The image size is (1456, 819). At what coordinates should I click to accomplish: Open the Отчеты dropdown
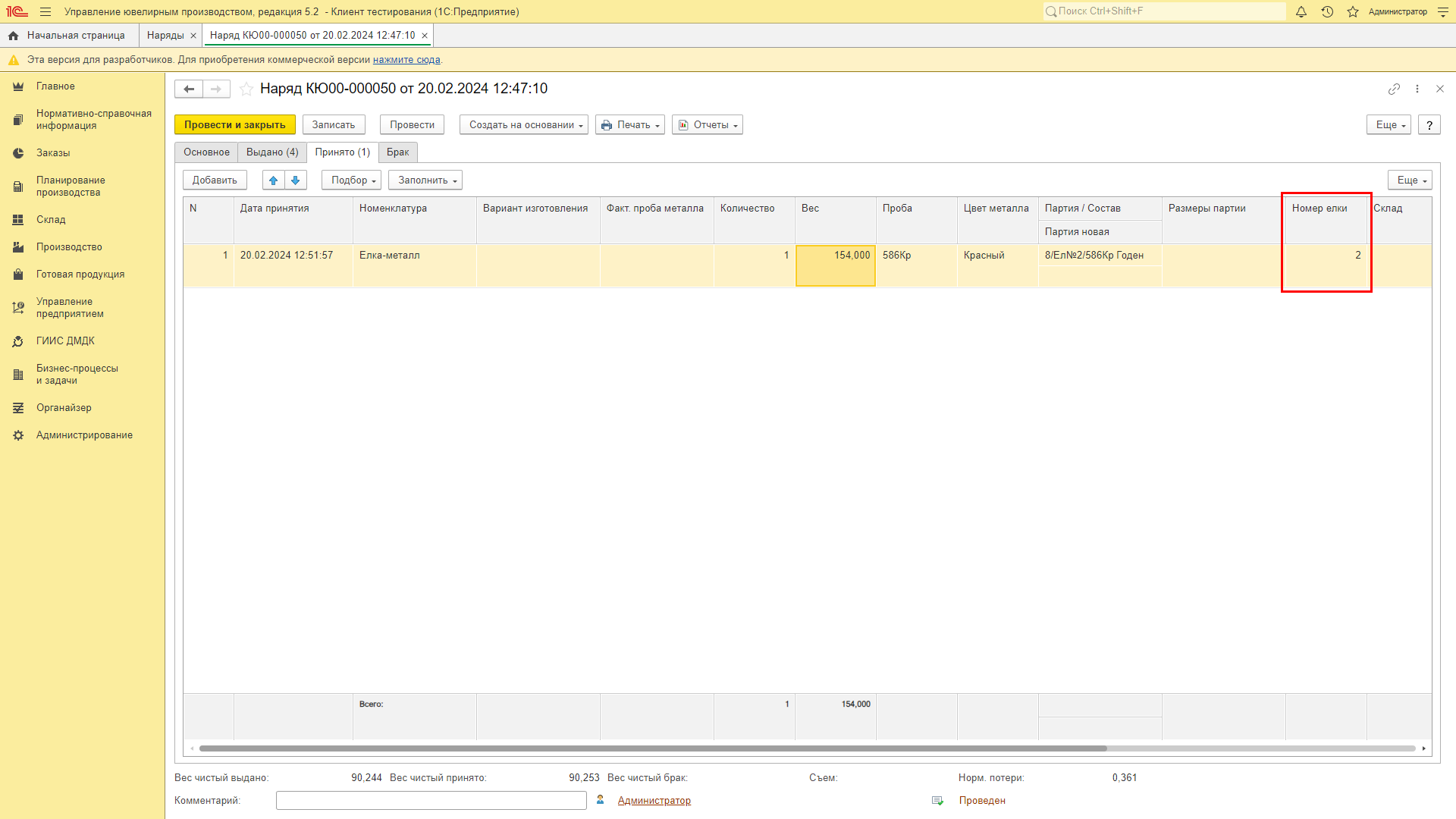pyautogui.click(x=708, y=125)
